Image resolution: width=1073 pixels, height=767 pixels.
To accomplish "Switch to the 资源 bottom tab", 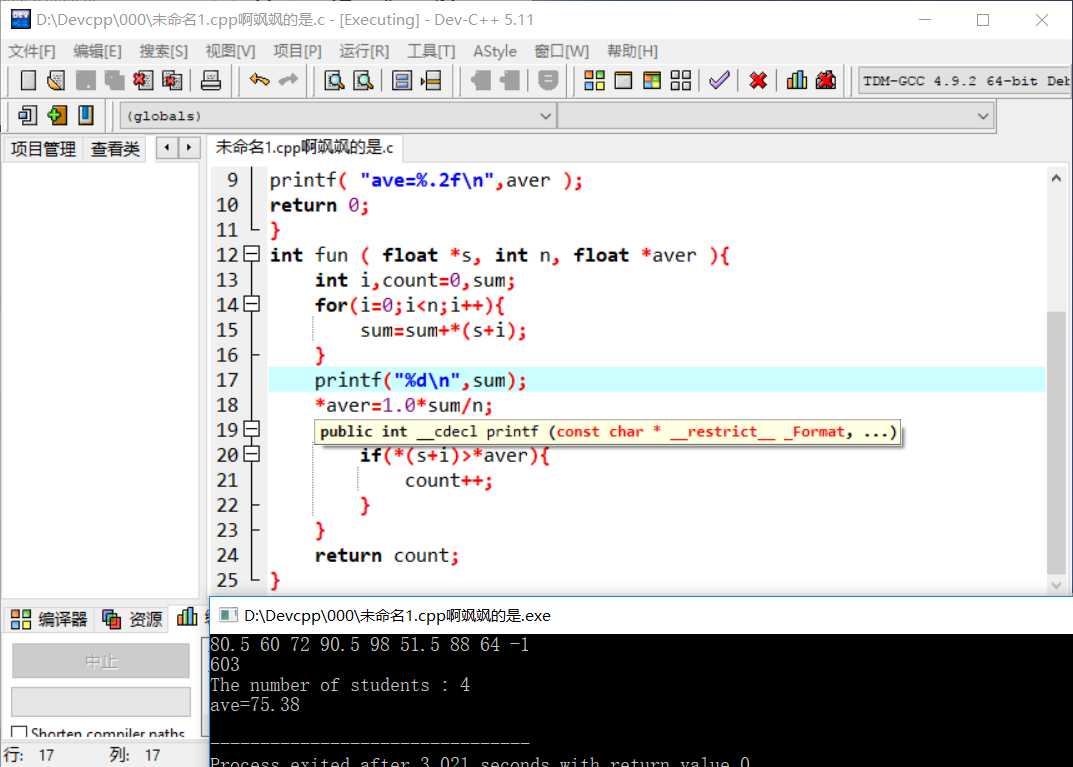I will 132,619.
